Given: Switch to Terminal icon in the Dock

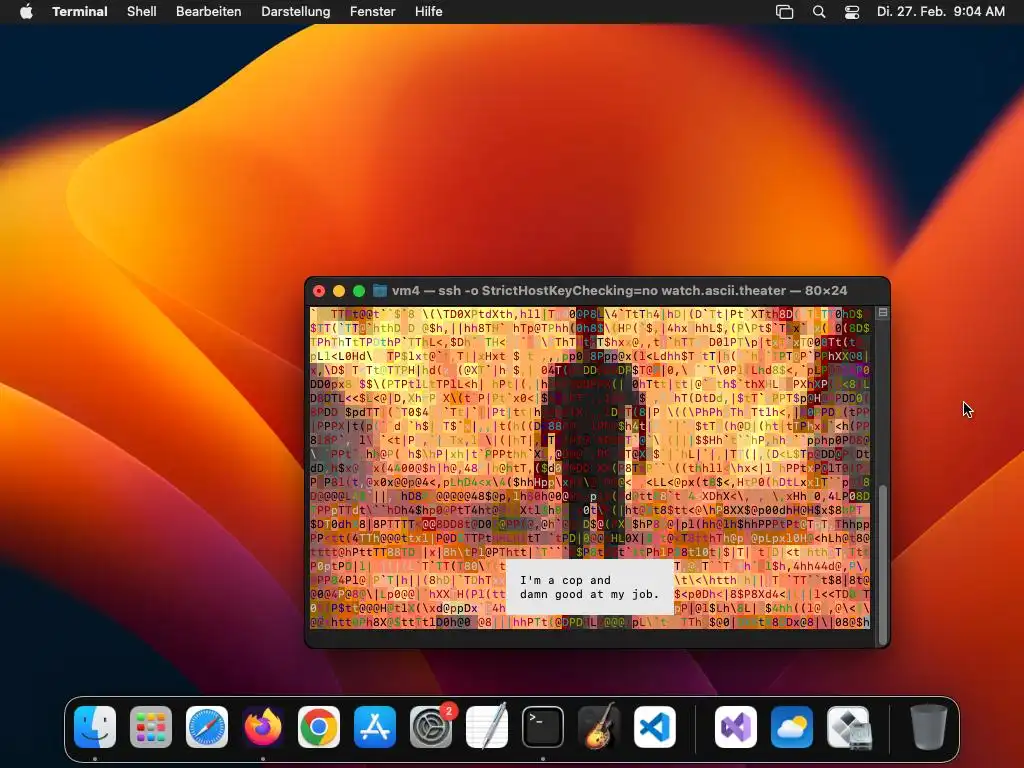Looking at the screenshot, I should [543, 727].
